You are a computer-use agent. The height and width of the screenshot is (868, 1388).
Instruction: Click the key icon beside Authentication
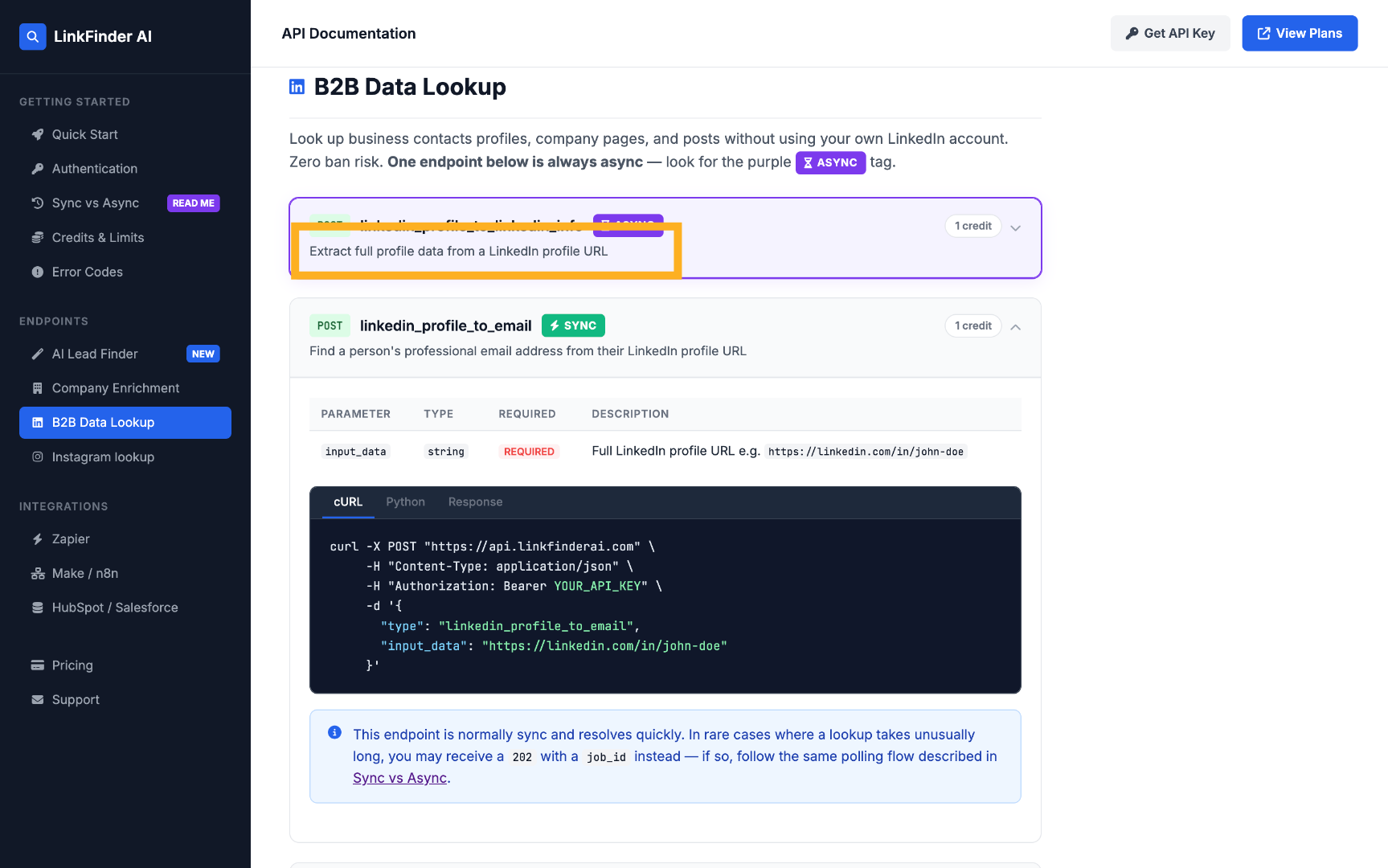point(38,169)
